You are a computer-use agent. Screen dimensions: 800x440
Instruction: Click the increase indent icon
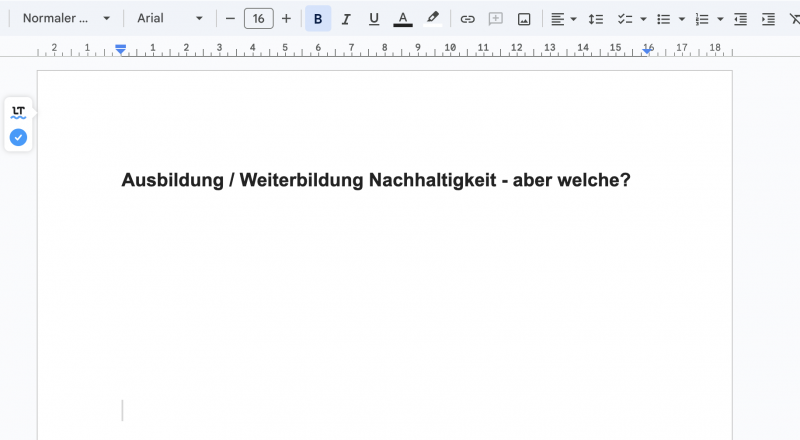tap(768, 19)
